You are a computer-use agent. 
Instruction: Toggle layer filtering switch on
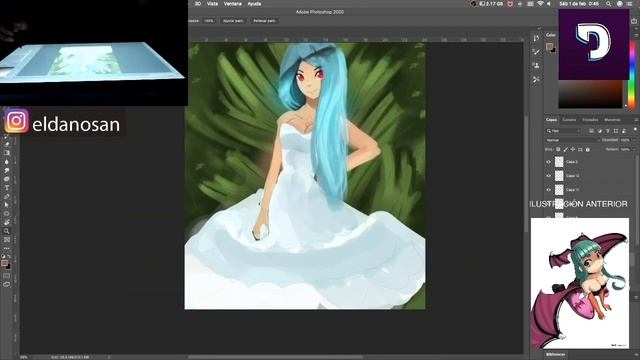635,130
